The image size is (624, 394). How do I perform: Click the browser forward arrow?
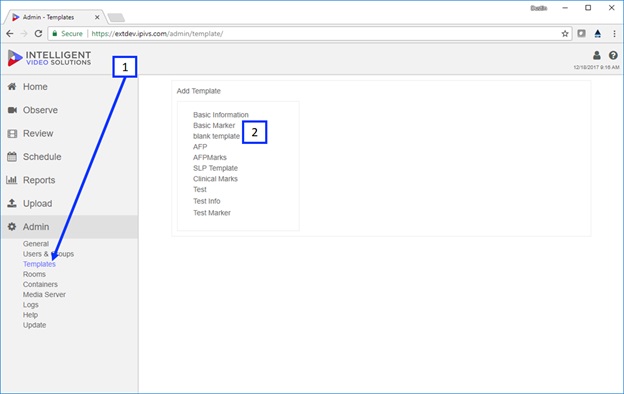point(24,34)
